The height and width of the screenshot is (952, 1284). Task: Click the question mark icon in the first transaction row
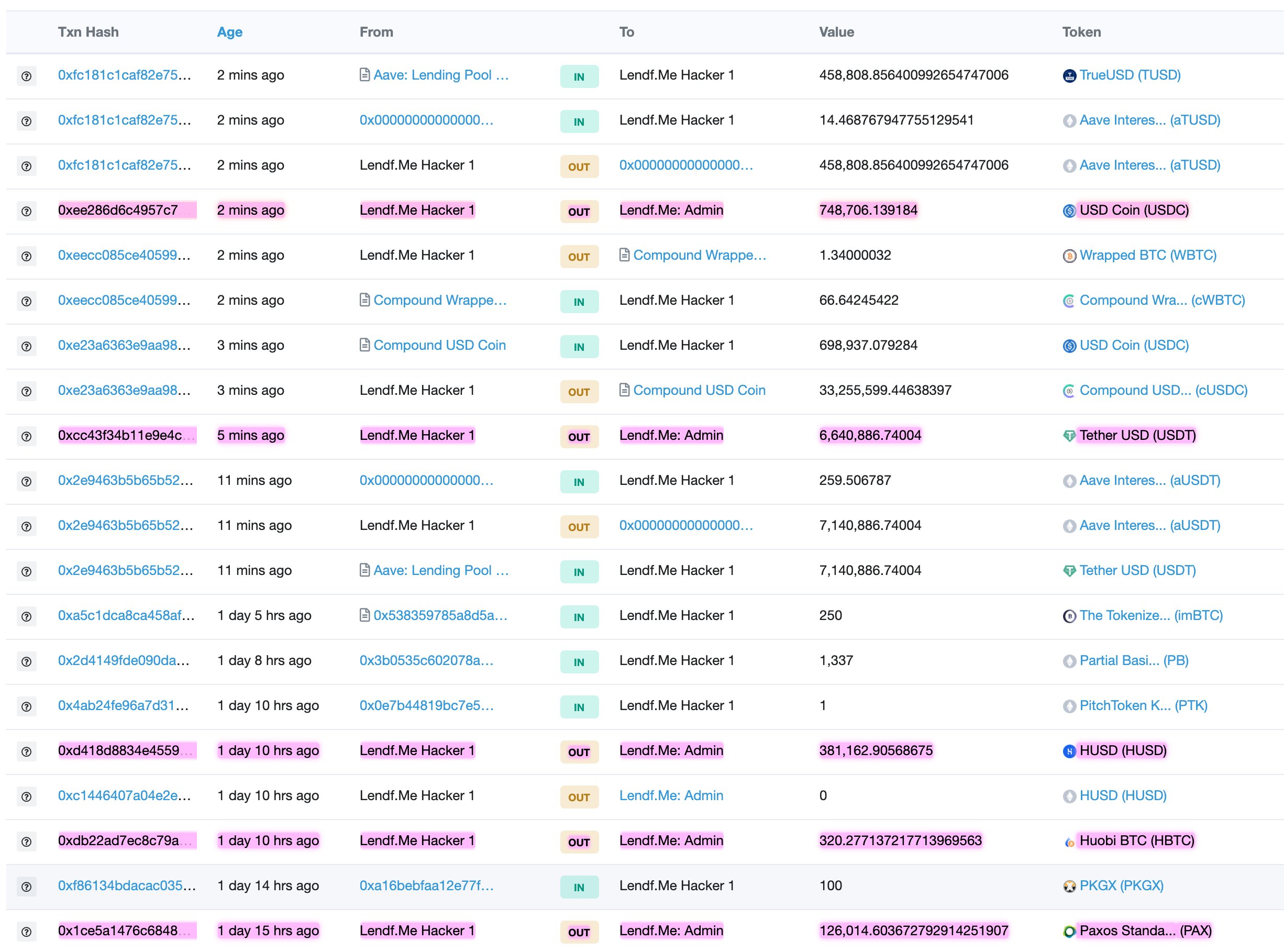tap(27, 76)
